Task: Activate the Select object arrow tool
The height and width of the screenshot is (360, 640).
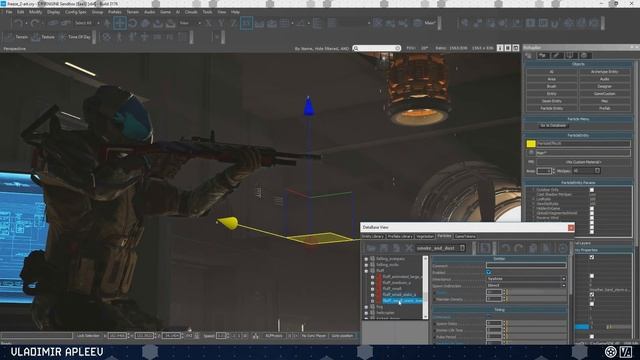Action: click(x=107, y=23)
